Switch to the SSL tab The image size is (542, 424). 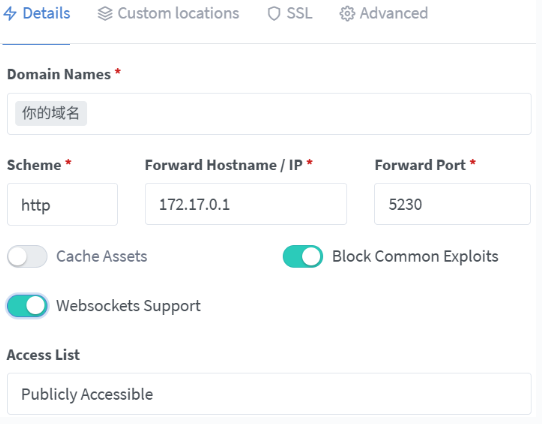290,14
